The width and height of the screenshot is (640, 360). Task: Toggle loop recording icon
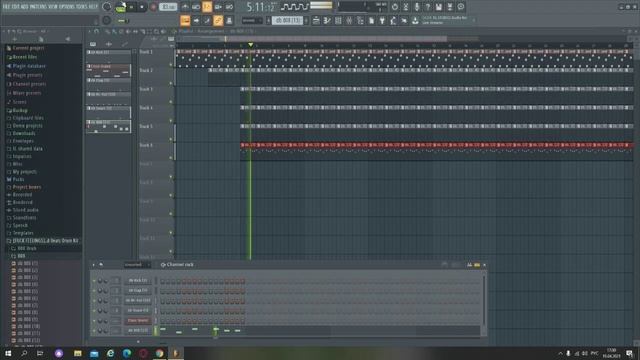pos(229,7)
